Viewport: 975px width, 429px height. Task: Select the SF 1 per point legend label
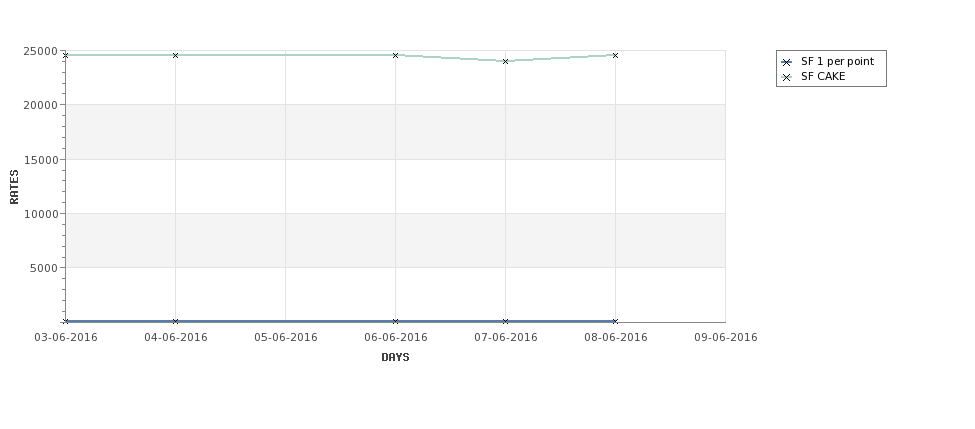(x=838, y=62)
